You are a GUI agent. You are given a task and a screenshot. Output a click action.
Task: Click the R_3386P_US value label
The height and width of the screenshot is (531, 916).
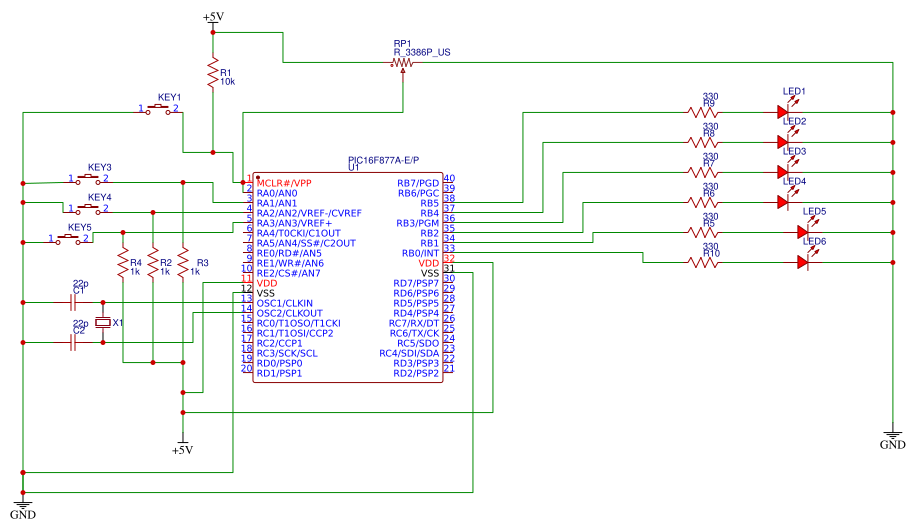[x=422, y=52]
